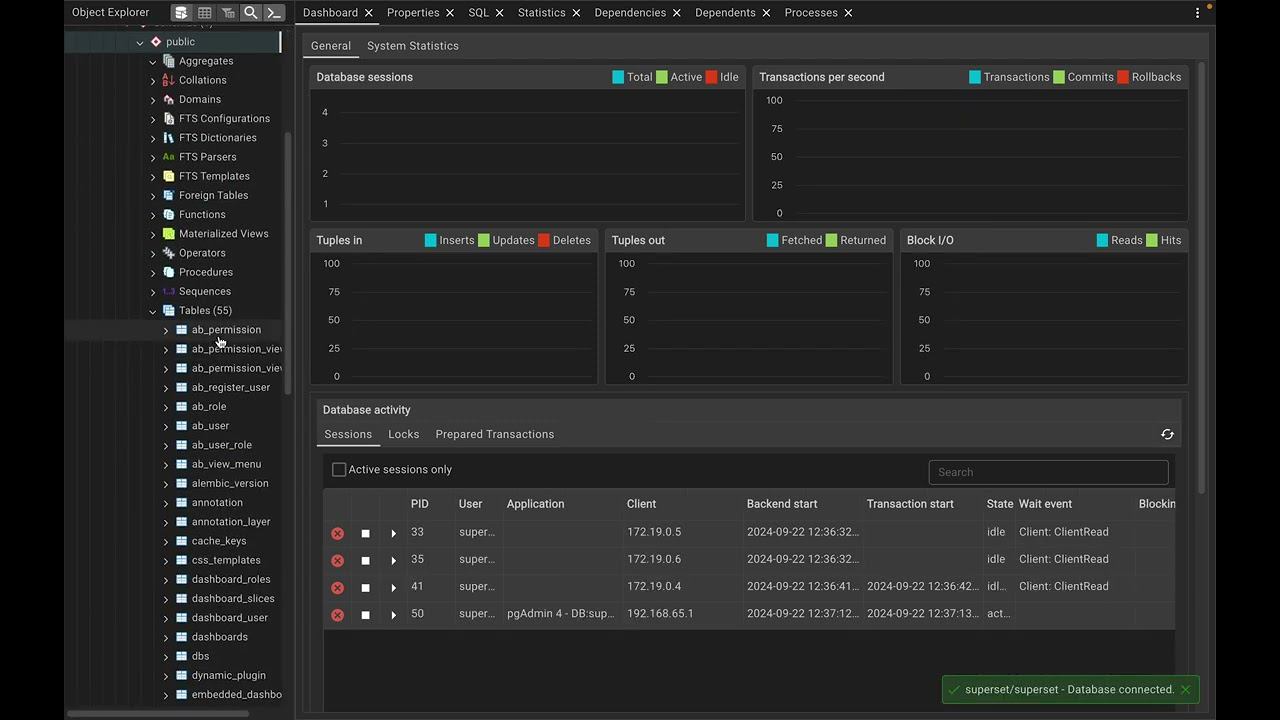Expand details row for PID 41
The height and width of the screenshot is (720, 1280).
point(393,588)
